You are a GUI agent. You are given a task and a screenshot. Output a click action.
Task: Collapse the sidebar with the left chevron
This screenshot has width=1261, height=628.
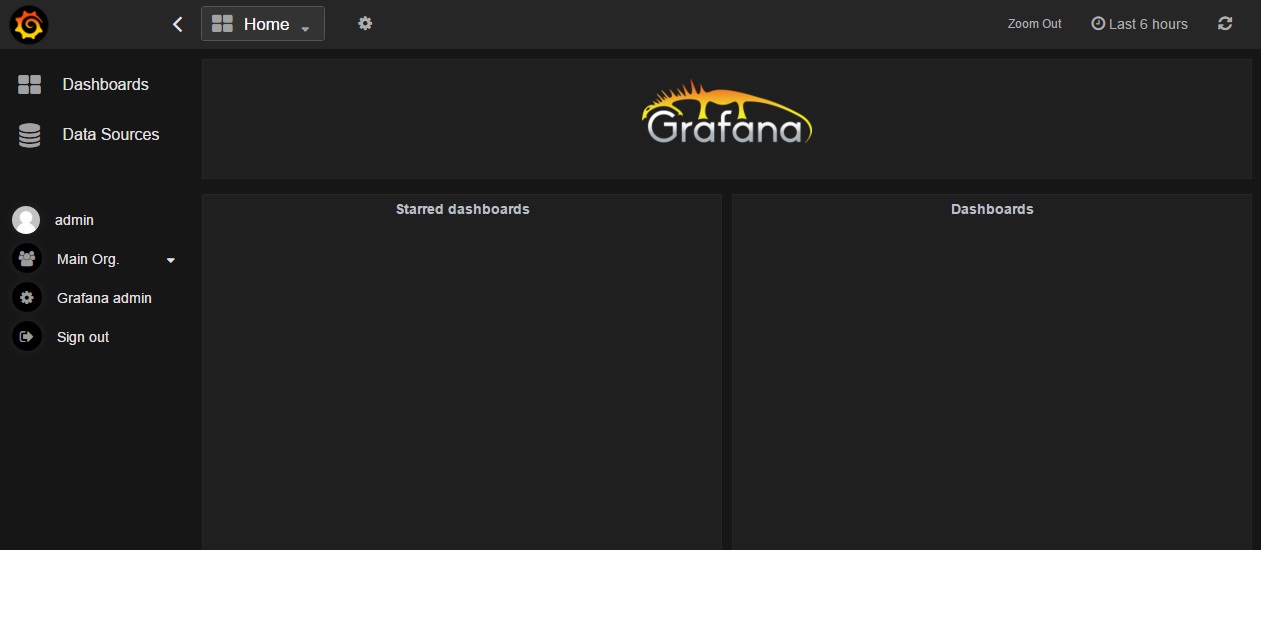point(178,24)
